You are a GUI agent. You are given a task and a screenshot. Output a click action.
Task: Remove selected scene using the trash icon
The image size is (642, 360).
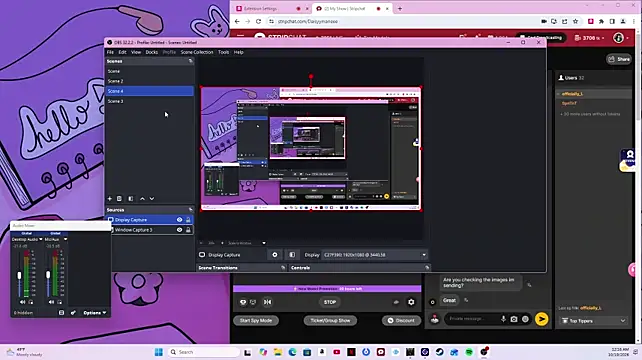click(119, 199)
